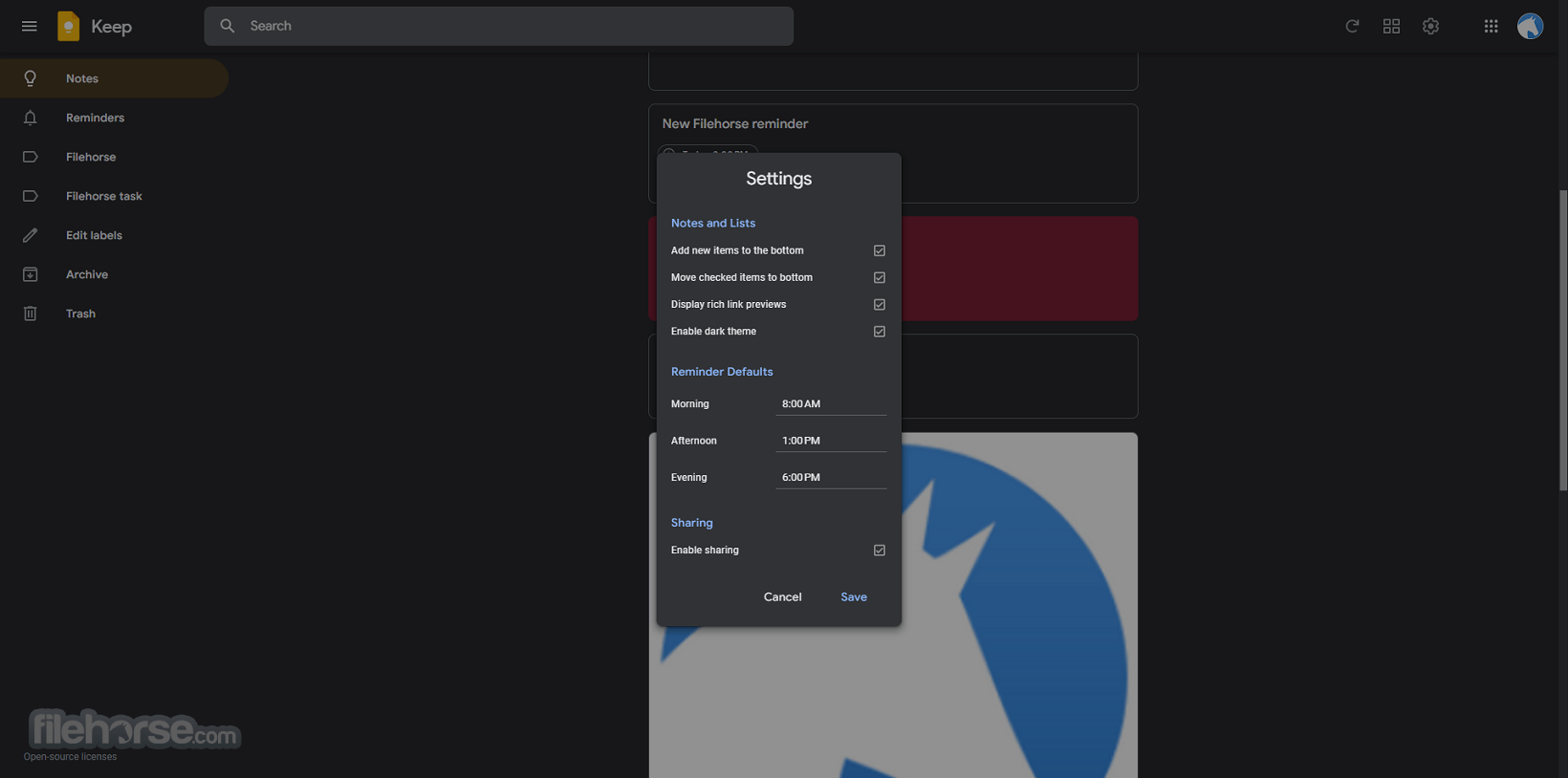Switch to grid view layout
The height and width of the screenshot is (778, 1568).
click(1391, 26)
